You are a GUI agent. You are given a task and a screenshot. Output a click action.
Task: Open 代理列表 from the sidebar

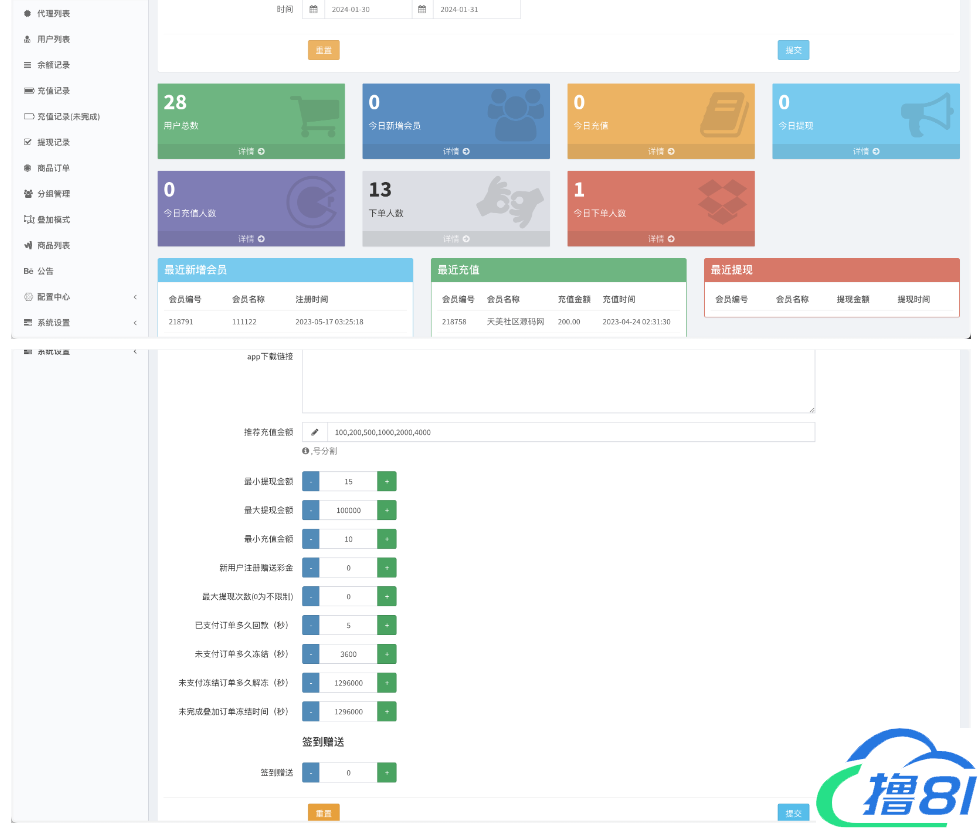pos(53,13)
